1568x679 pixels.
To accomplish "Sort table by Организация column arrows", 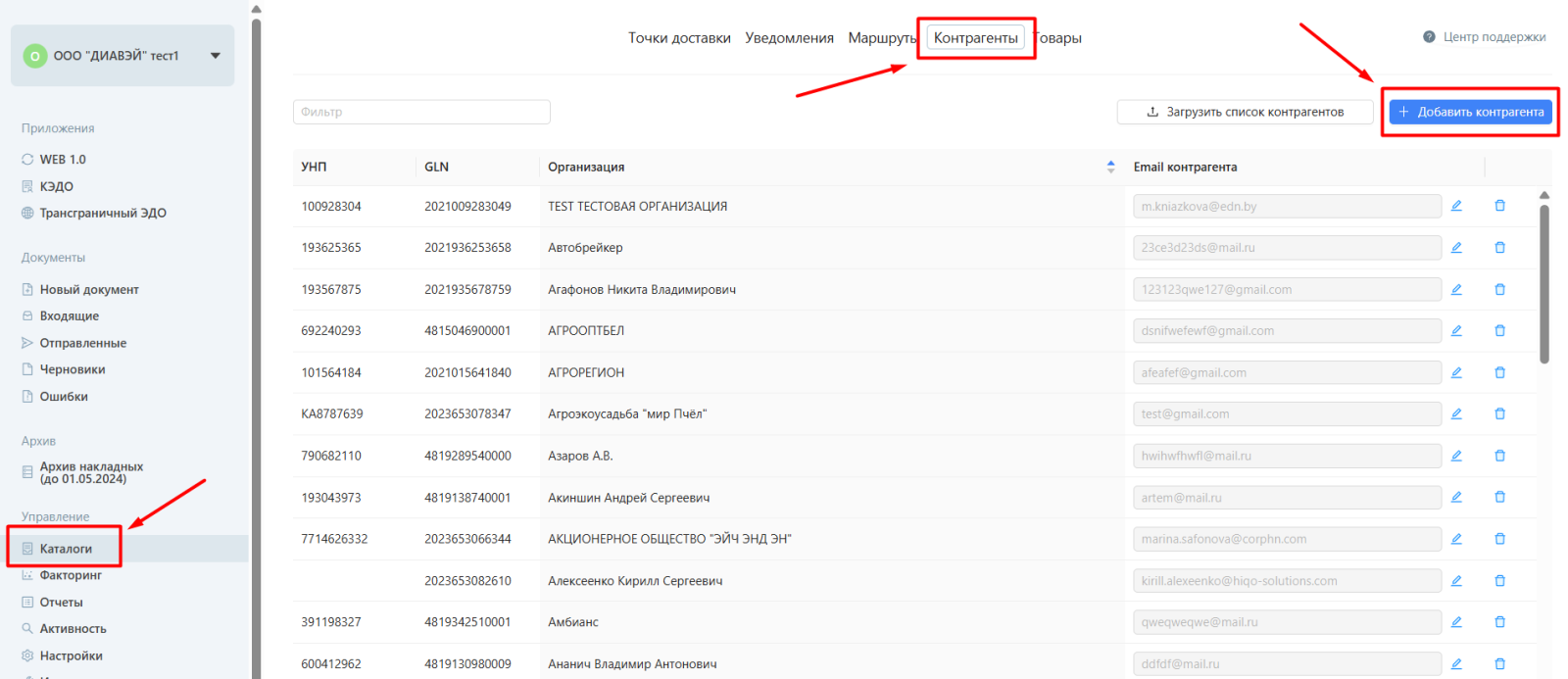I will [x=1110, y=167].
